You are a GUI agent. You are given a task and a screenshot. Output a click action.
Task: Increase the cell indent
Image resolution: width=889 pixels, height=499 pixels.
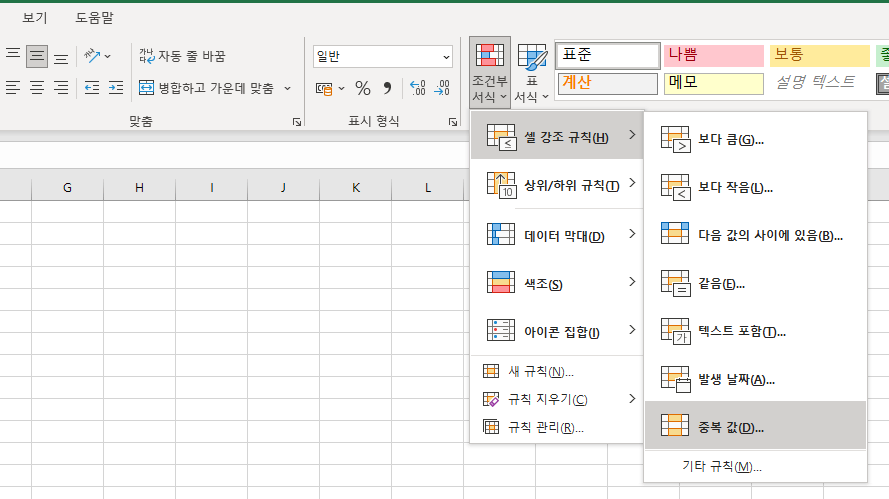pyautogui.click(x=116, y=88)
